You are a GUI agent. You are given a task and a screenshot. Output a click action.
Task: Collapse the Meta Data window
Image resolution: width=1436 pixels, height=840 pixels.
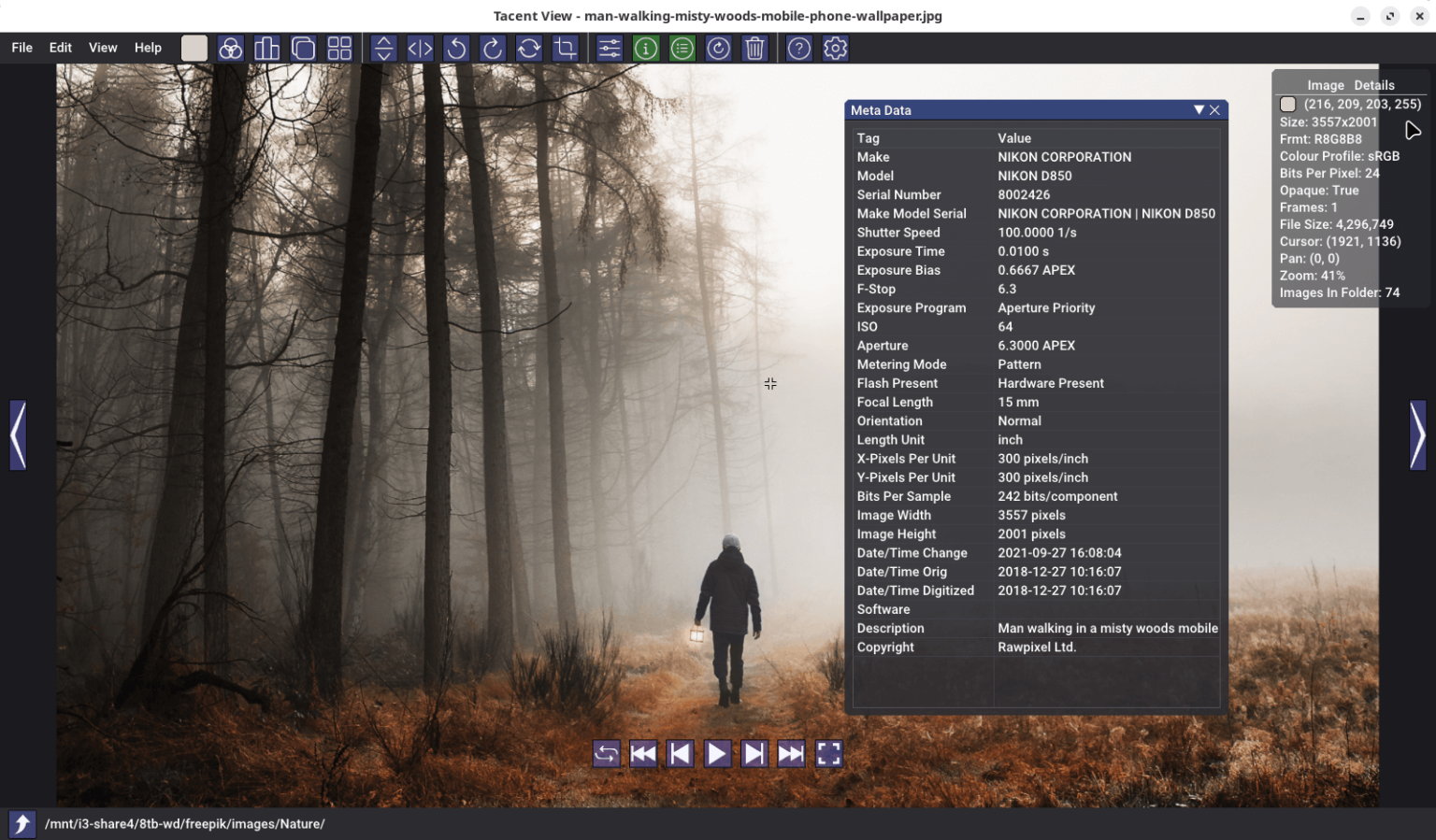(1199, 110)
